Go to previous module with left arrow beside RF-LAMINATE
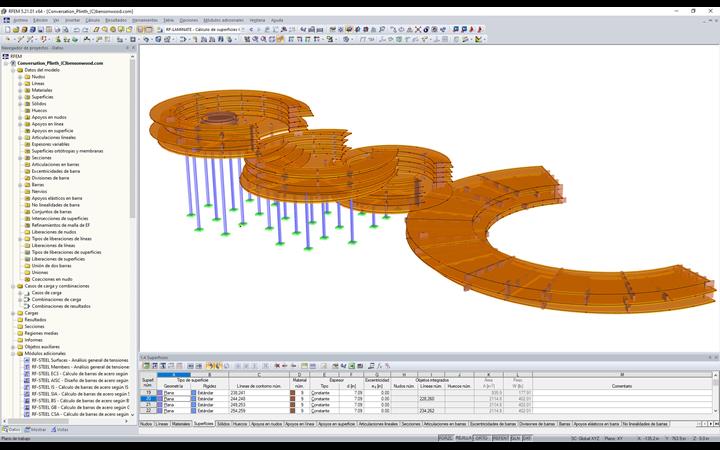This screenshot has width=720, height=450. pos(251,29)
